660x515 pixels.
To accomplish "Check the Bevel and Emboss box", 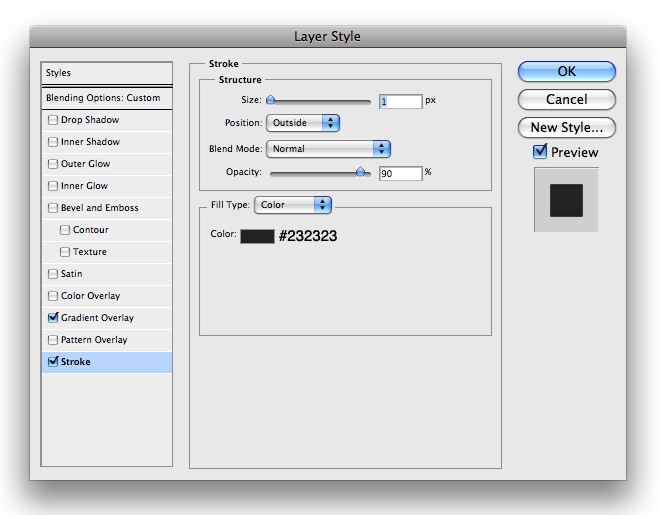I will 53,208.
